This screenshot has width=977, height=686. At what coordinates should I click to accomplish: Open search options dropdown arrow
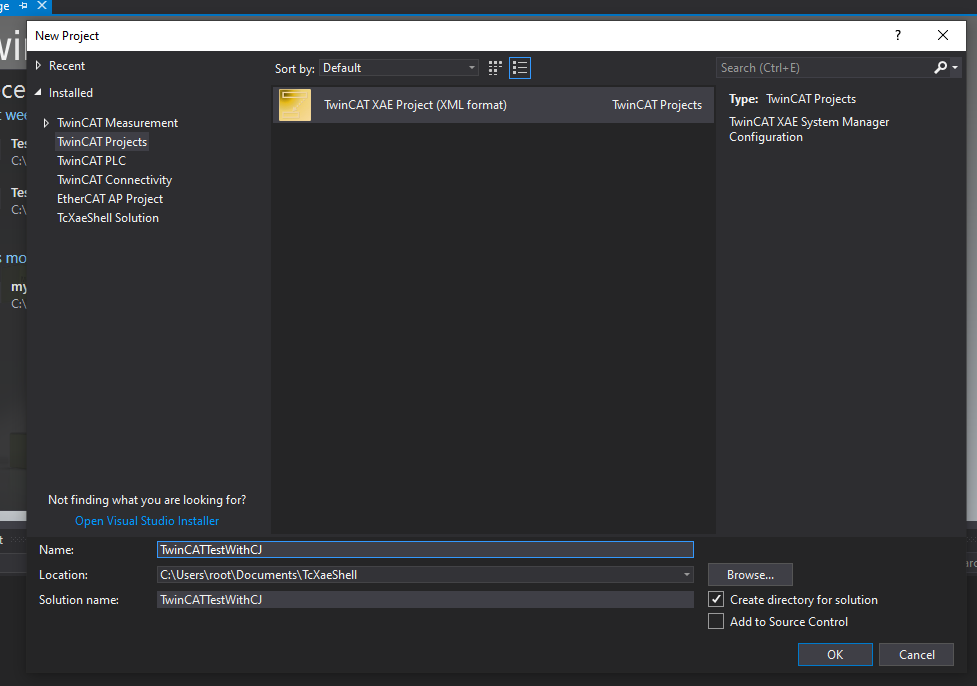955,67
